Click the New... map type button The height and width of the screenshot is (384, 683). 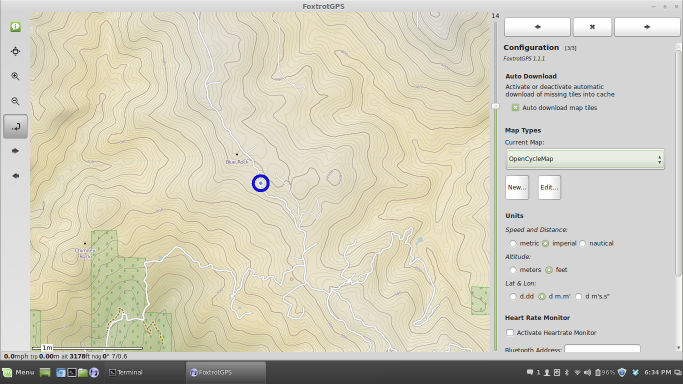click(517, 188)
